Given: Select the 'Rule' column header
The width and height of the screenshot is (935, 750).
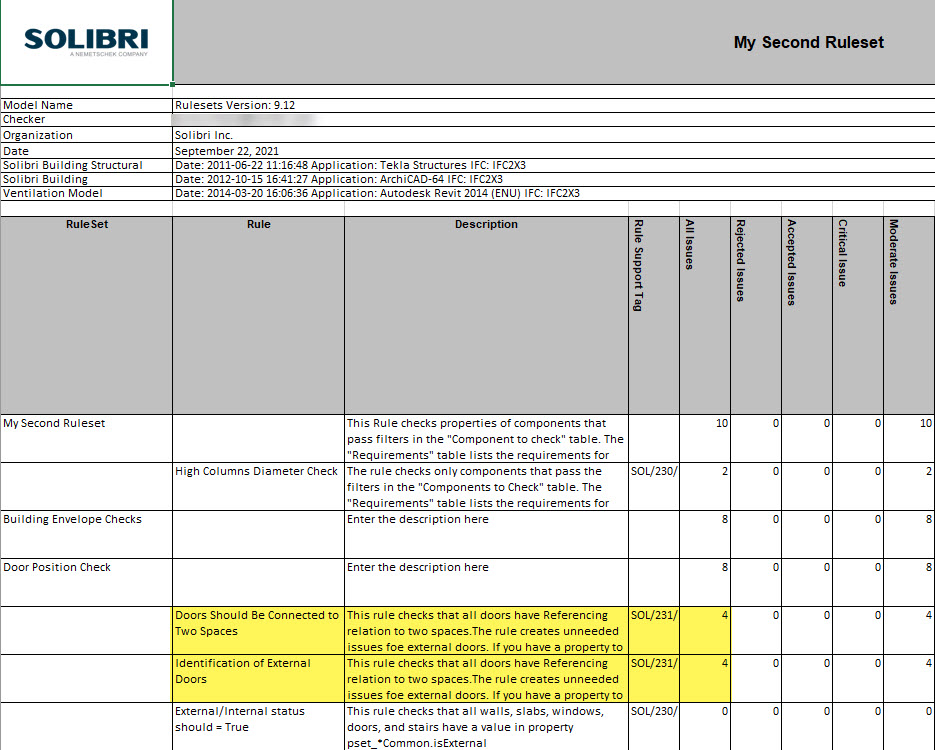Looking at the screenshot, I should pos(258,315).
